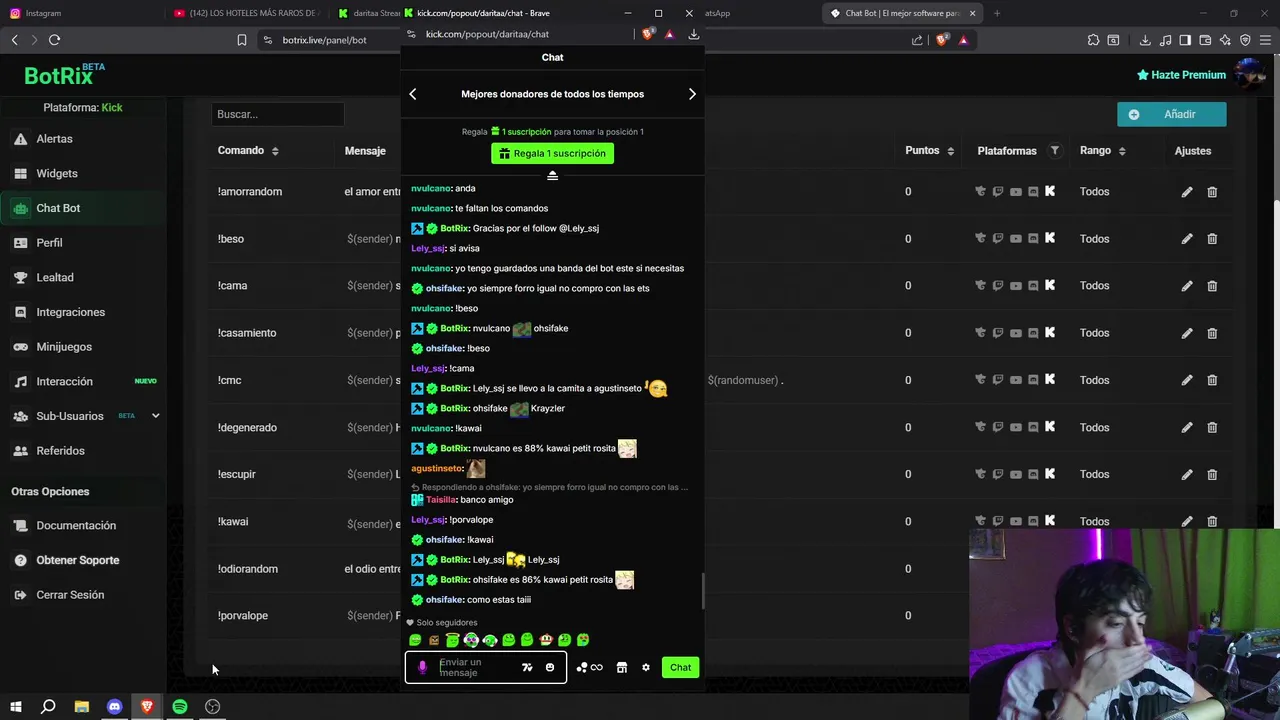Toggle Kick platform for !beso
Image resolution: width=1280 pixels, height=720 pixels.
point(1050,238)
